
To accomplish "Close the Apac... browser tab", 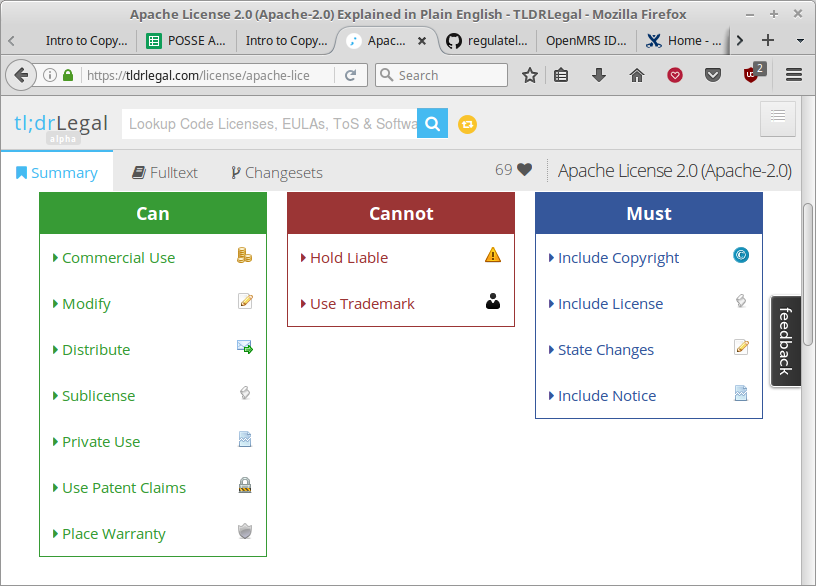I will 422,41.
